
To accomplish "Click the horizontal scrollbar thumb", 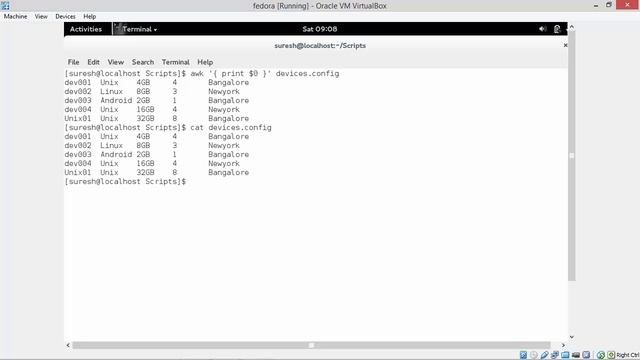I will pos(311,345).
